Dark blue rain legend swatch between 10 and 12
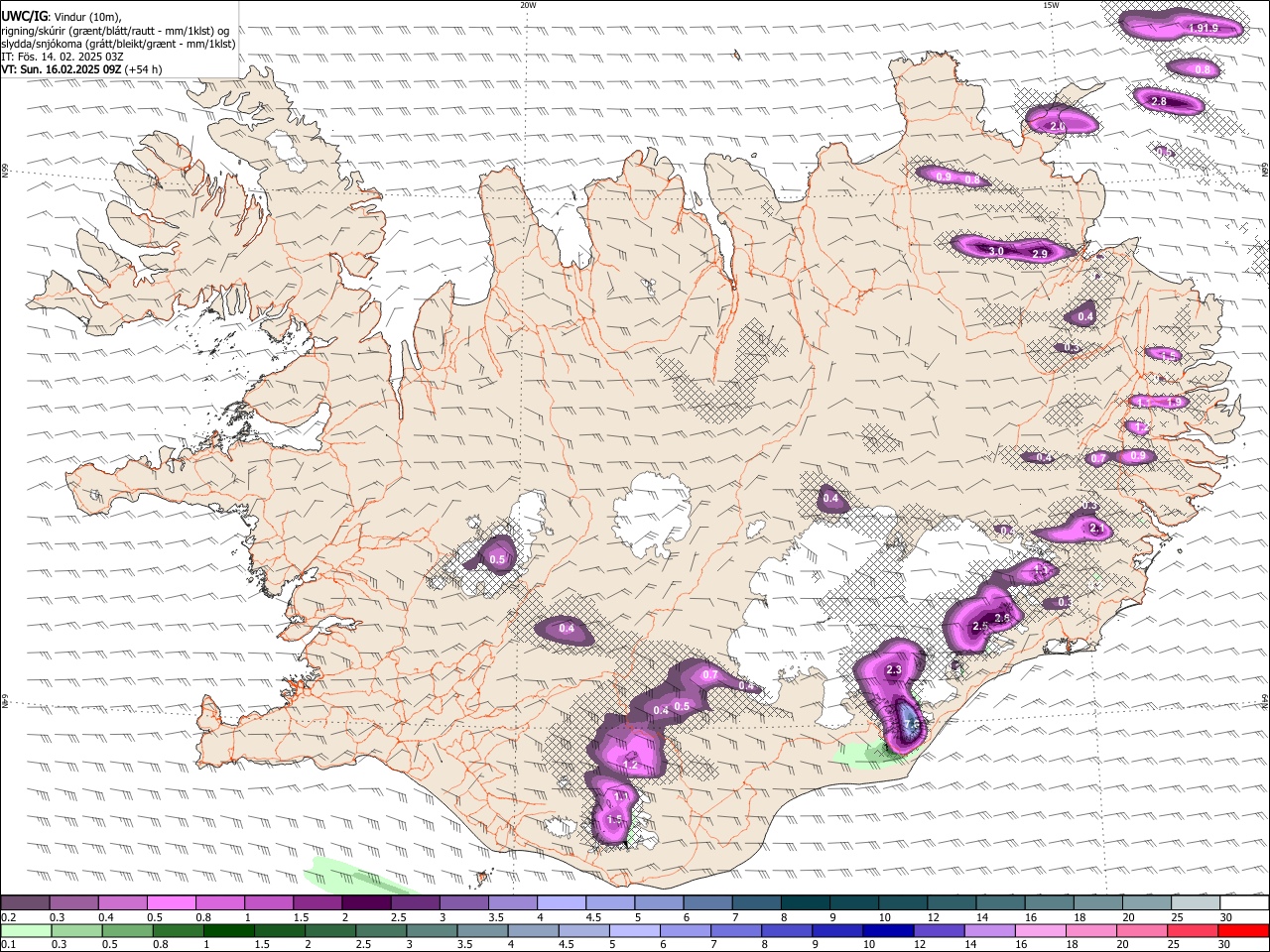Screen dimensions: 1270x952 coord(889,931)
